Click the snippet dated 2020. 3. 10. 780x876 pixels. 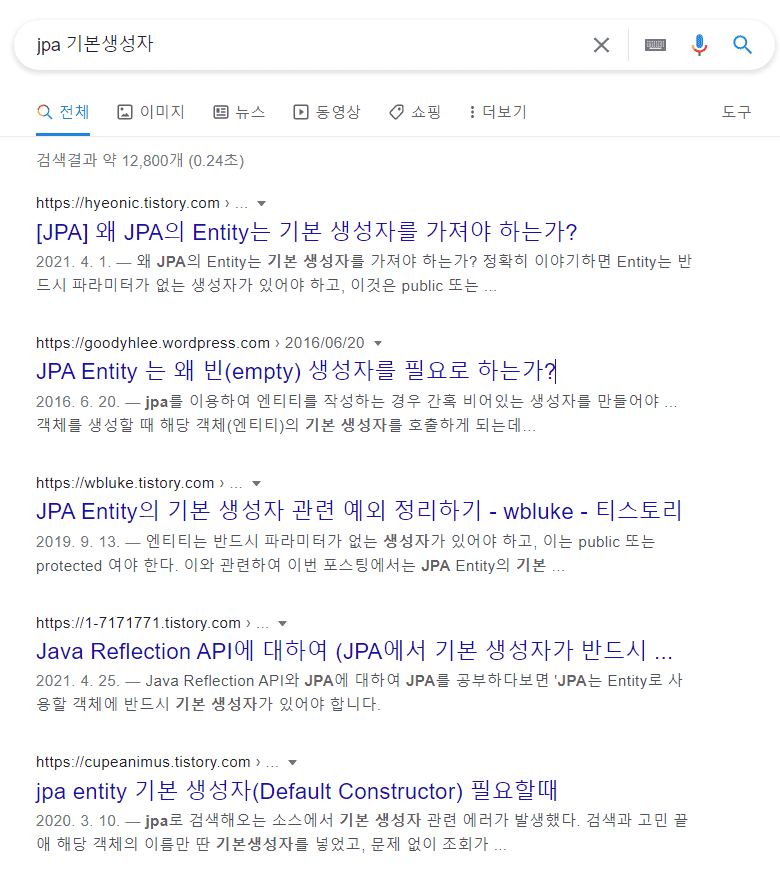(x=362, y=832)
